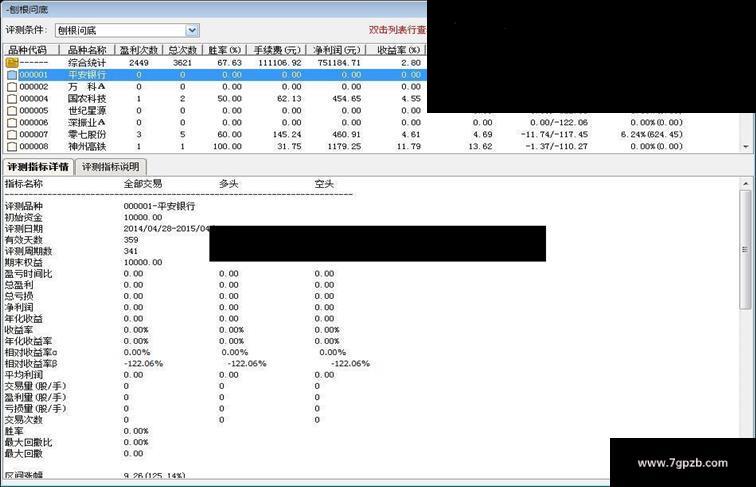Select the 深振业A row name
This screenshot has width=756, height=487.
point(87,122)
